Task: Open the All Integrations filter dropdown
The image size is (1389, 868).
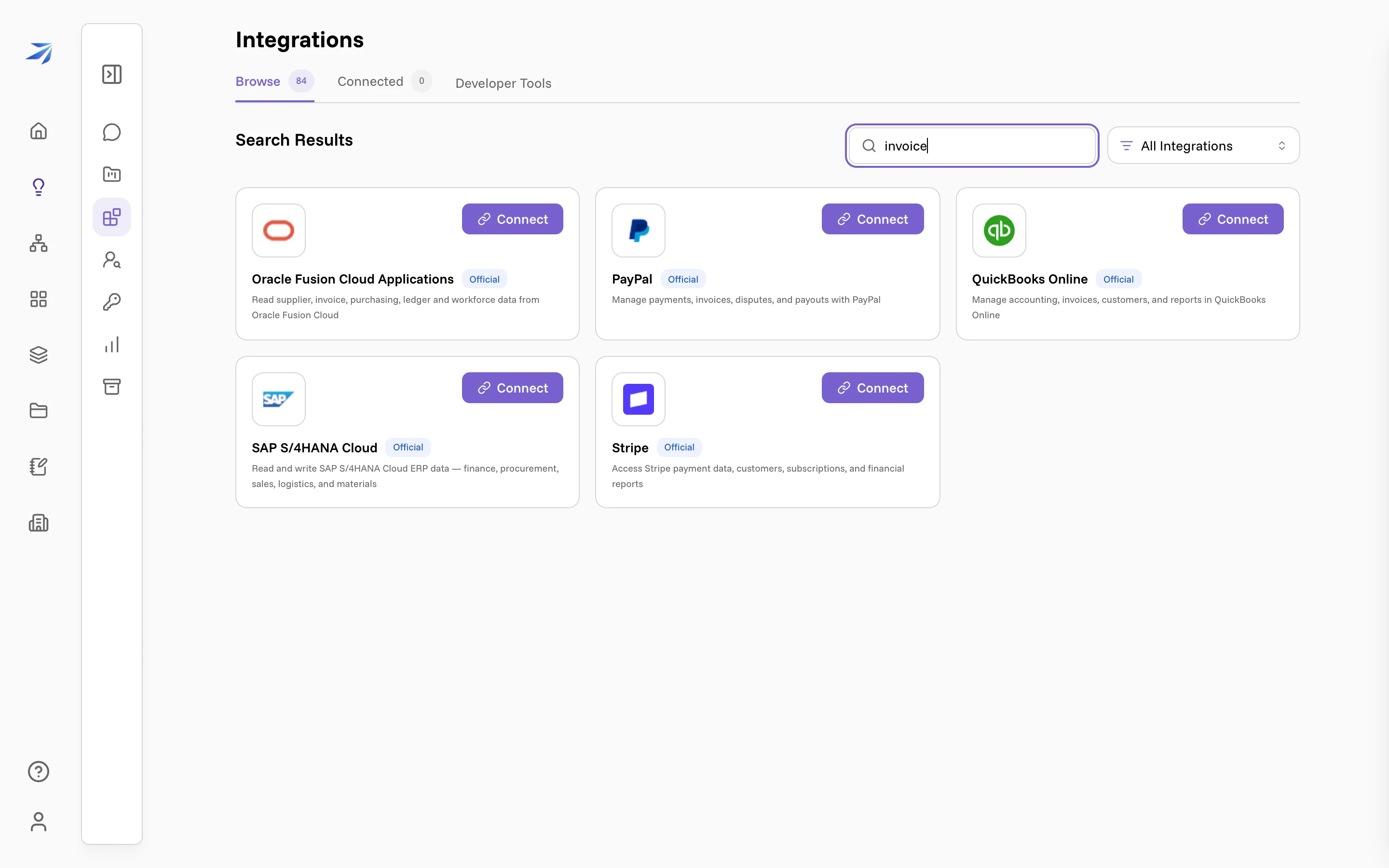Action: tap(1203, 146)
